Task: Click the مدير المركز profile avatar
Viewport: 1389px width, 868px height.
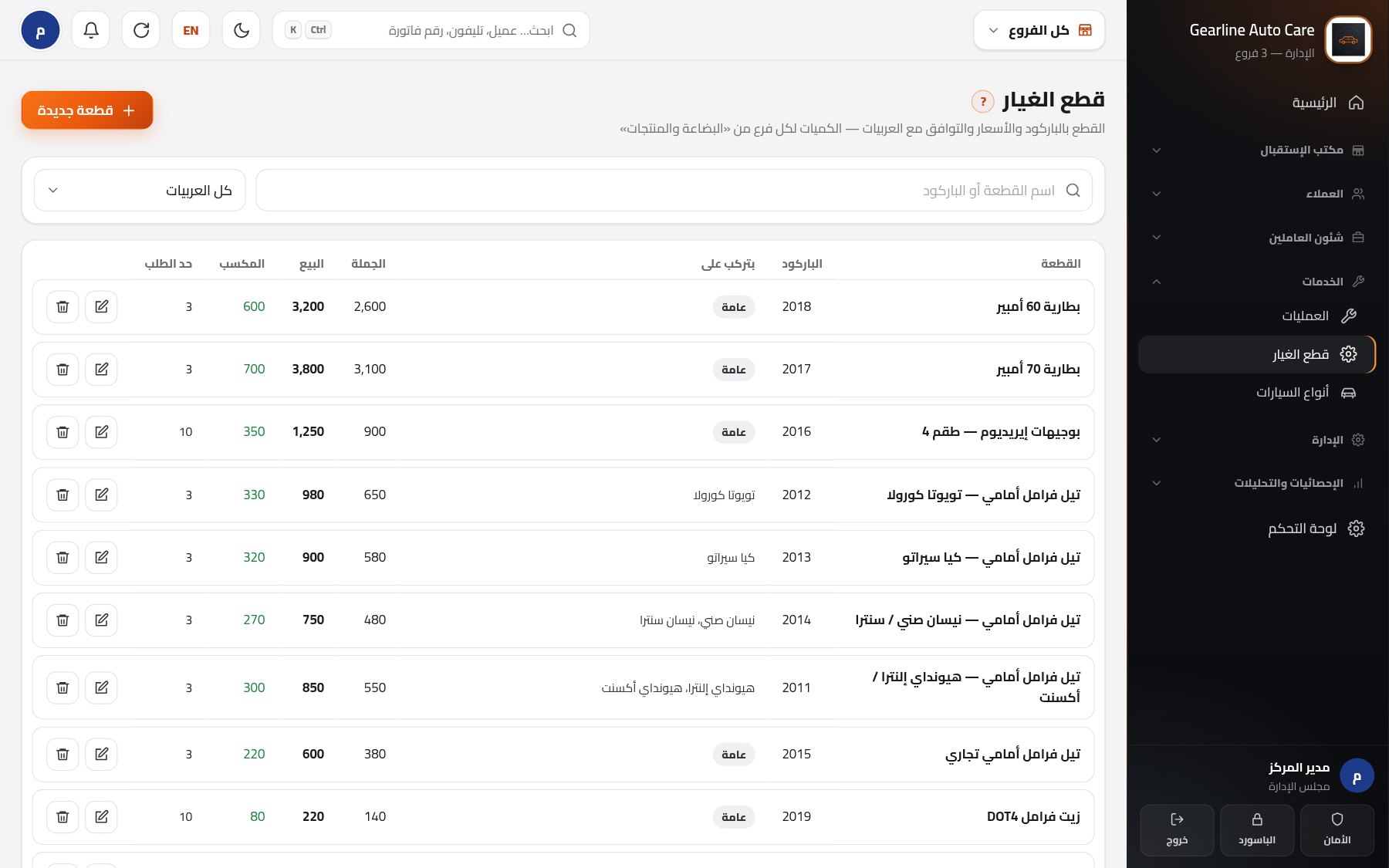Action: pos(1357,776)
